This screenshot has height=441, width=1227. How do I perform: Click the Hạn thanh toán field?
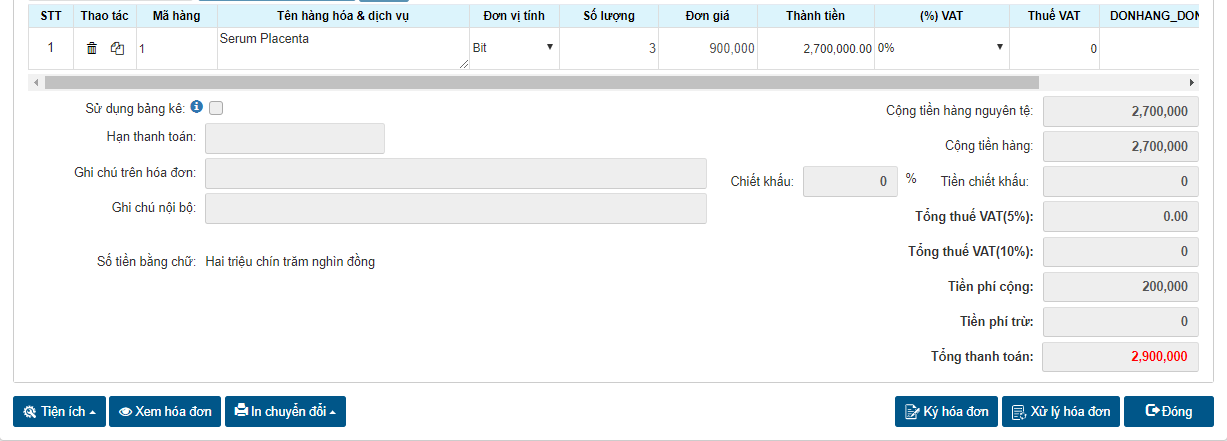295,139
